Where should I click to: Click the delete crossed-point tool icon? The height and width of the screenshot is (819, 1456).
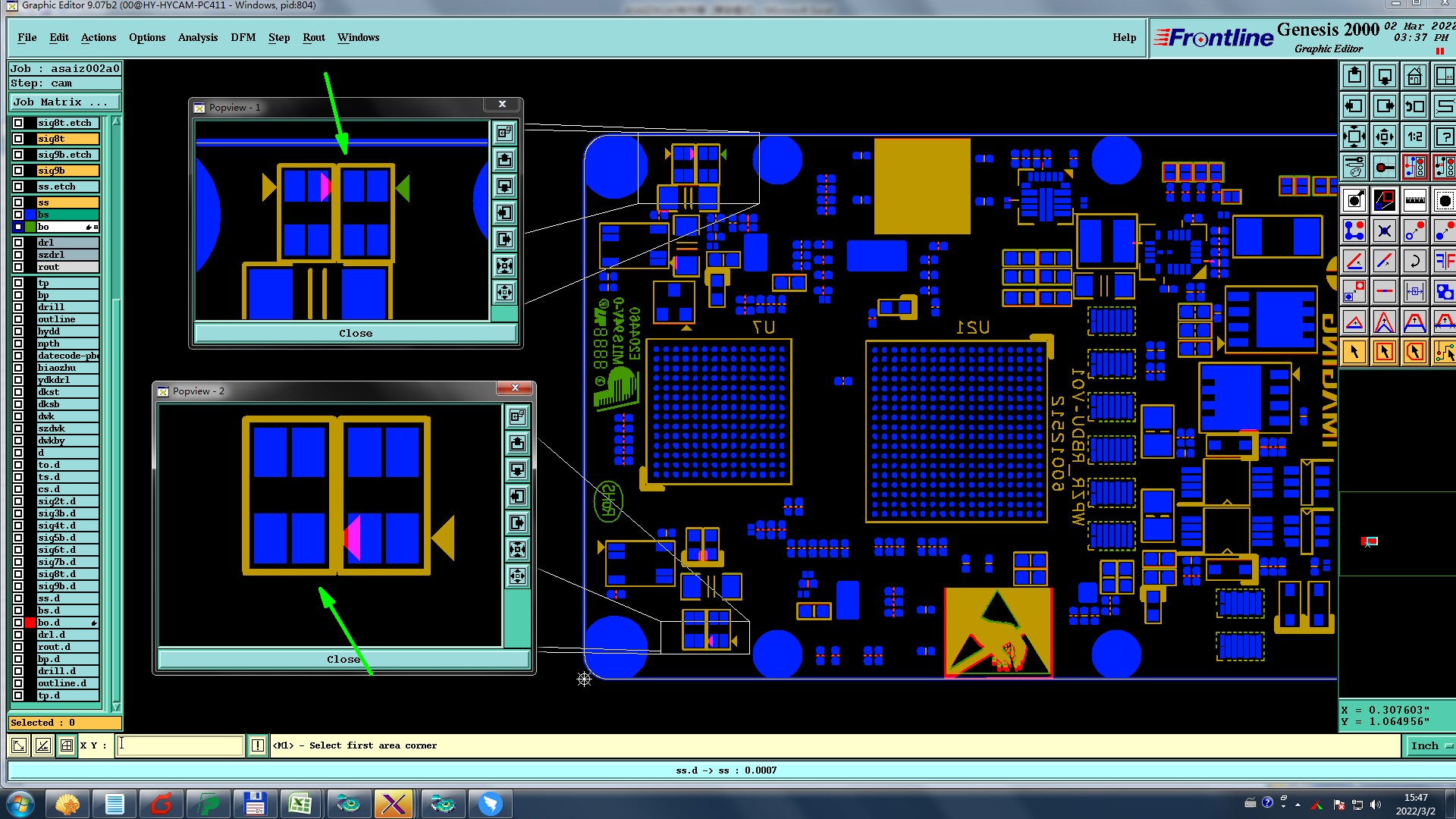[x=1384, y=231]
